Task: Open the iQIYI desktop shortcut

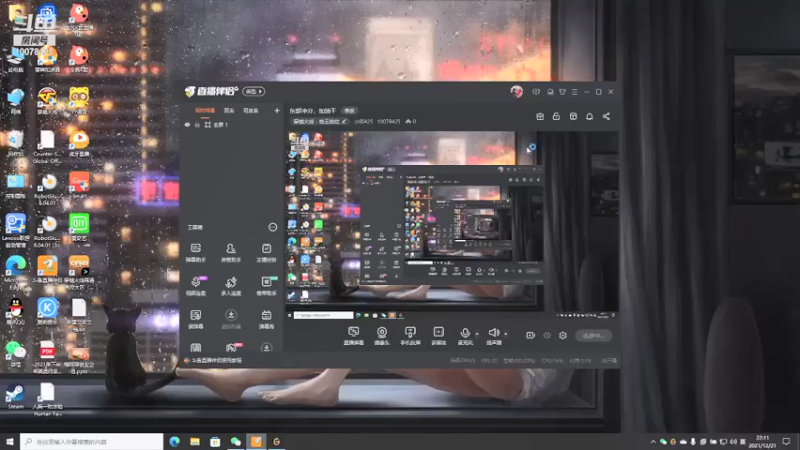Action: coord(79,227)
